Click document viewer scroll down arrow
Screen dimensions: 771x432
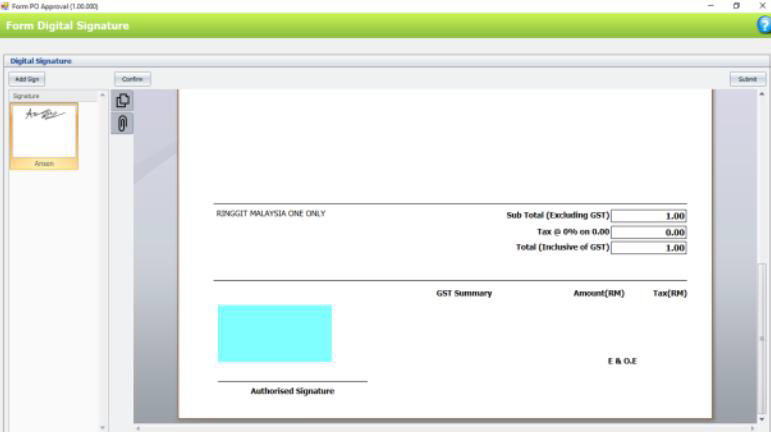pos(762,418)
